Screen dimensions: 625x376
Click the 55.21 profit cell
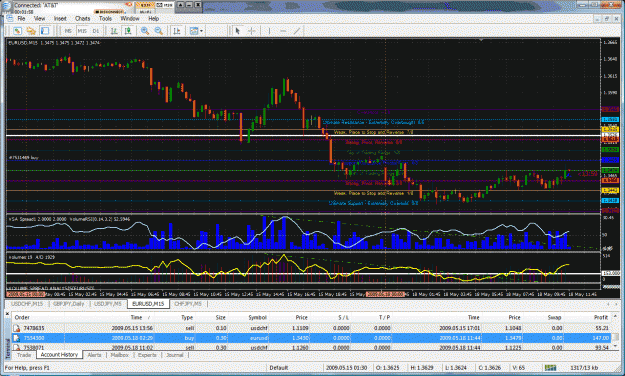point(602,328)
